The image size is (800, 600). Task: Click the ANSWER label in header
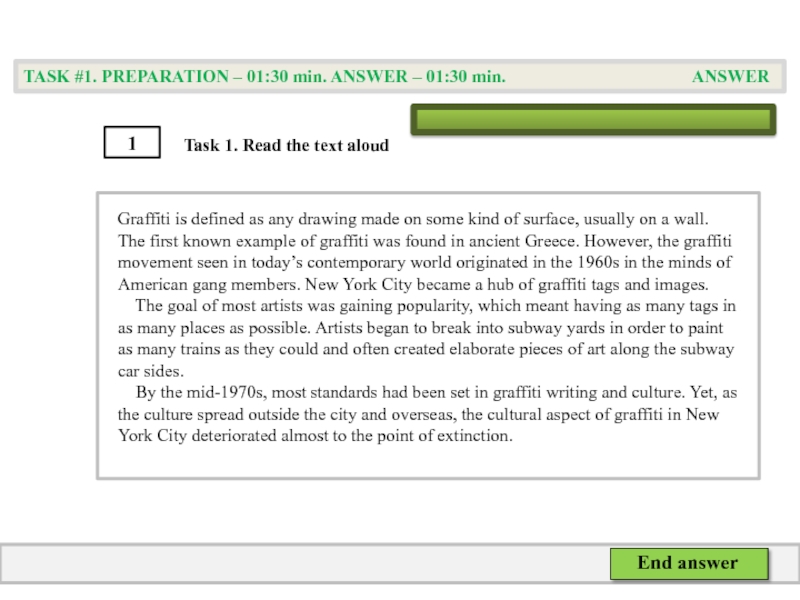[x=730, y=76]
